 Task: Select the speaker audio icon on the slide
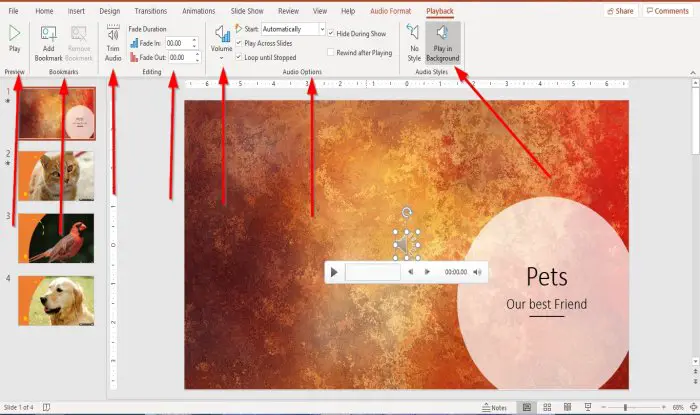(x=406, y=245)
